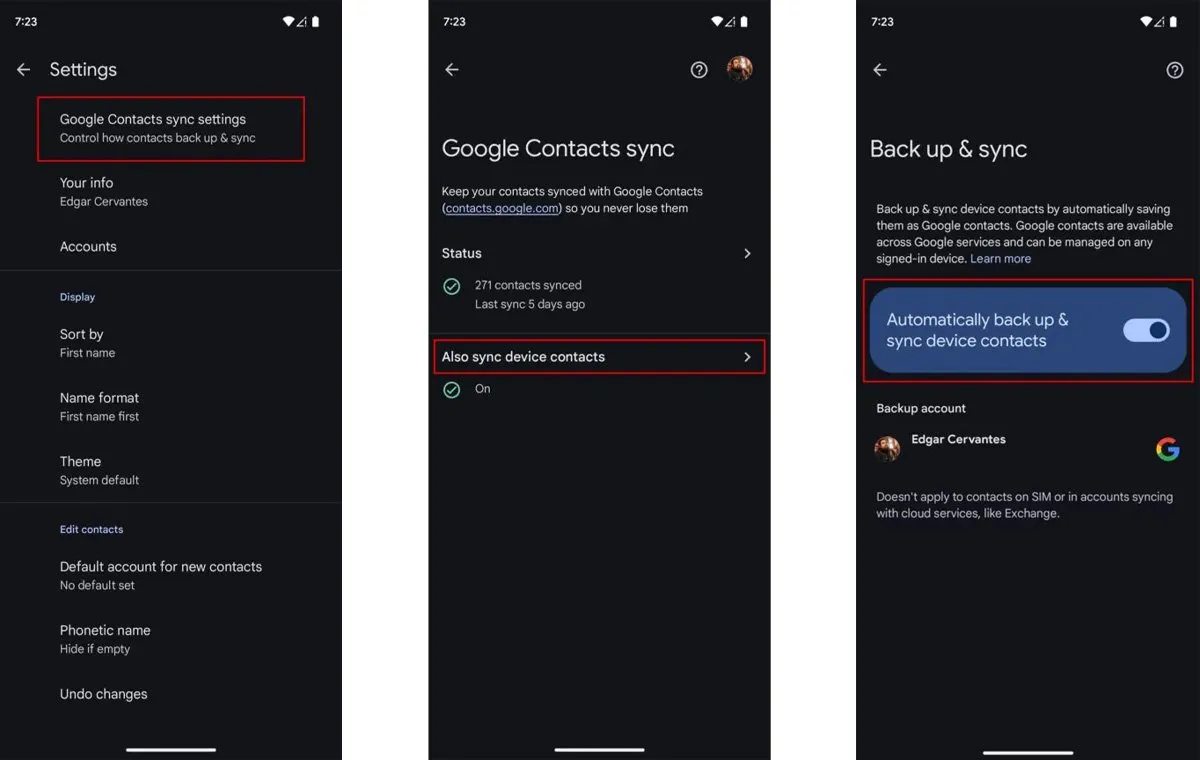This screenshot has width=1200, height=760.
Task: Tap the Learn more link
Action: pyautogui.click(x=1000, y=259)
